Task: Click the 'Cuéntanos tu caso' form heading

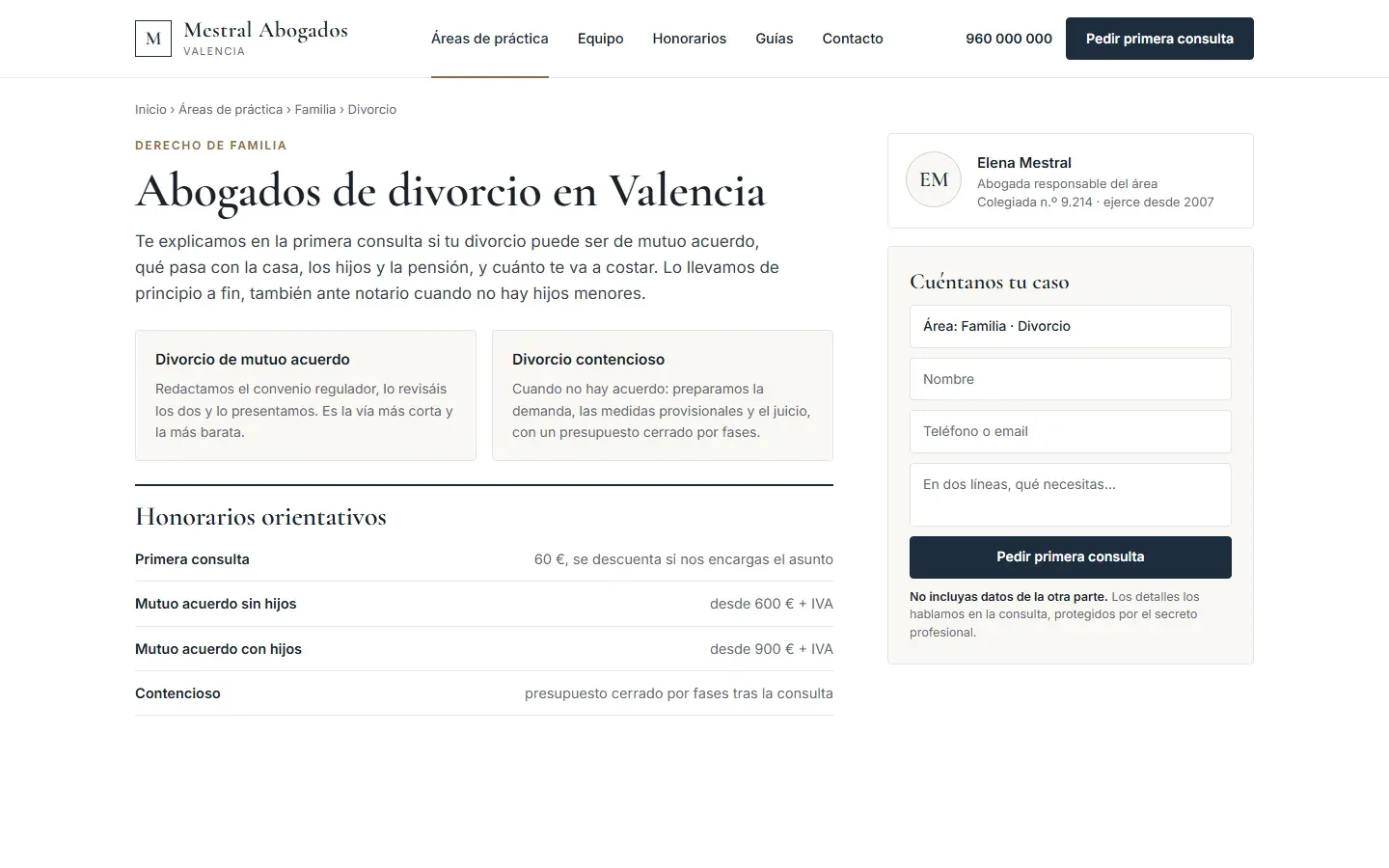Action: click(x=990, y=282)
